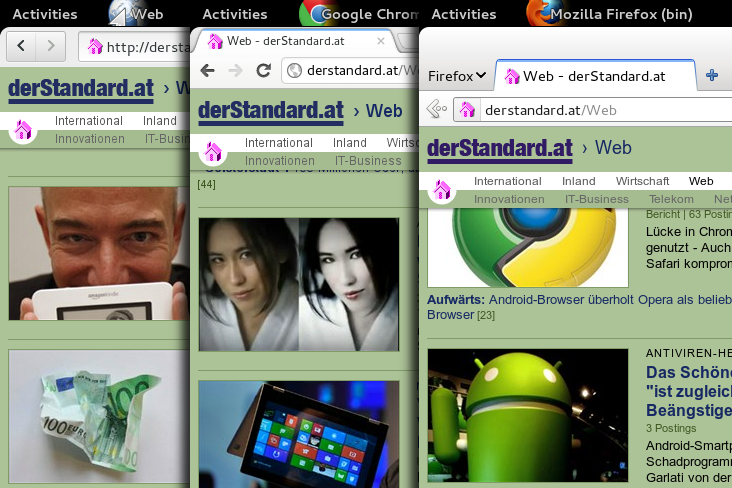Click the 'Lücke in Chrome' teaser text
732x488 pixels.
689,248
